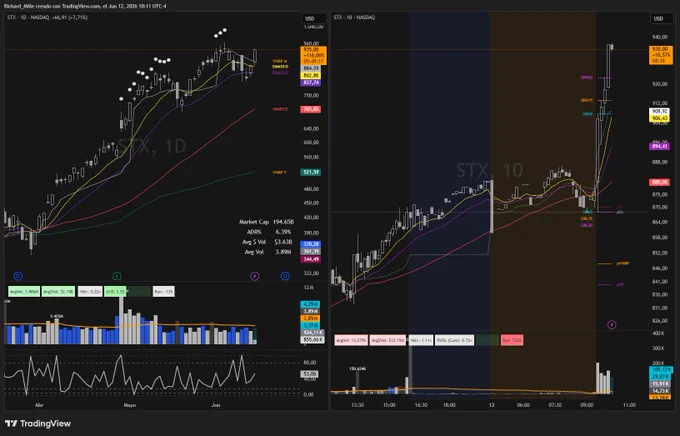Image resolution: width=680 pixels, height=436 pixels.
Task: Click the grey 884,59 price tag
Action: coord(311,69)
